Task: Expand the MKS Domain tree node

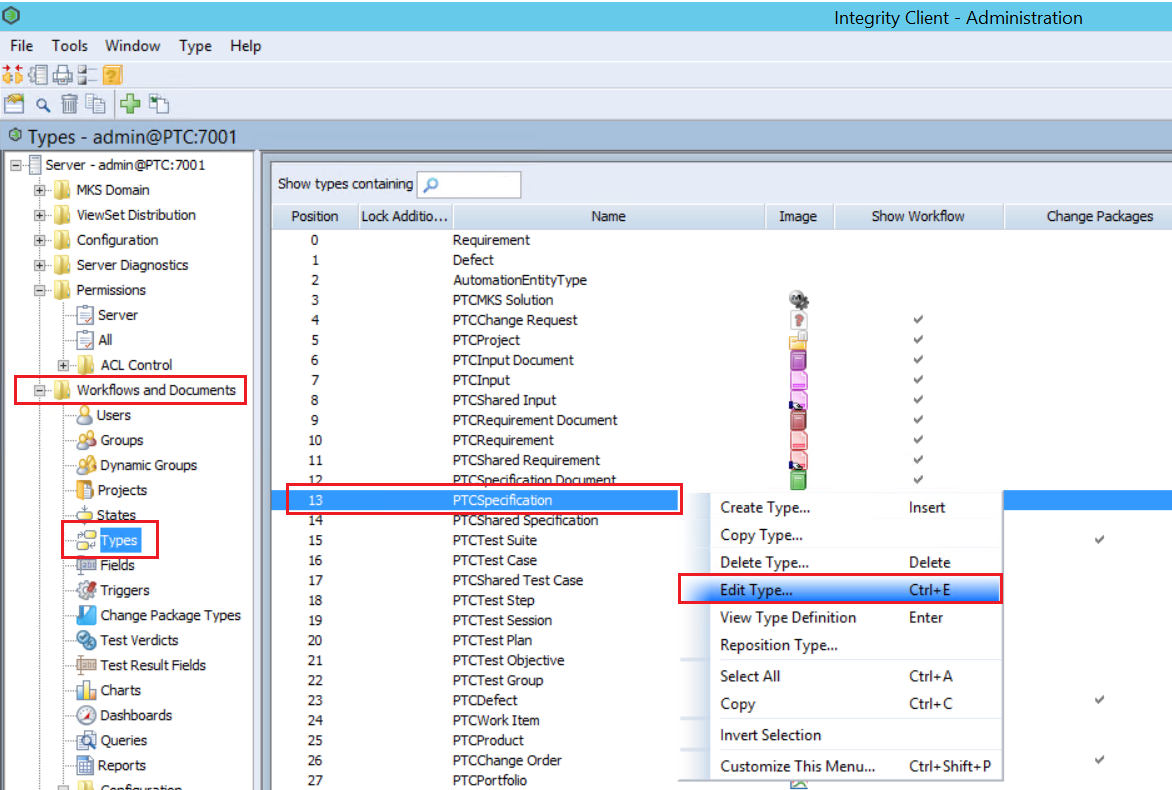Action: click(40, 190)
